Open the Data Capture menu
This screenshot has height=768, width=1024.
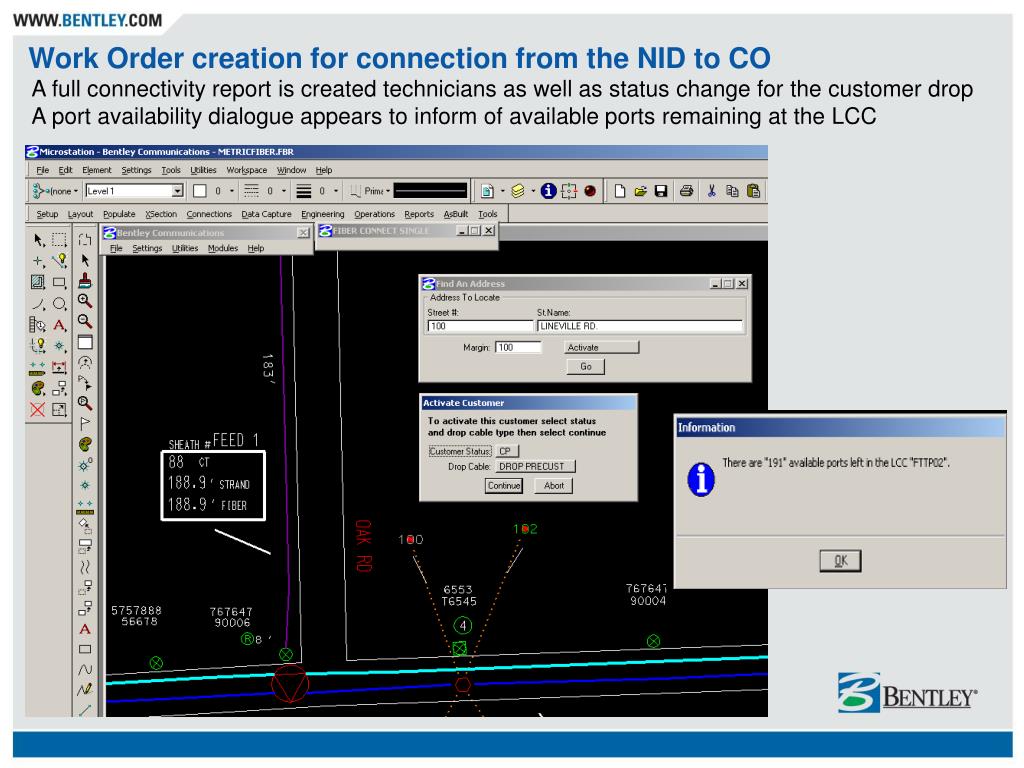[266, 214]
